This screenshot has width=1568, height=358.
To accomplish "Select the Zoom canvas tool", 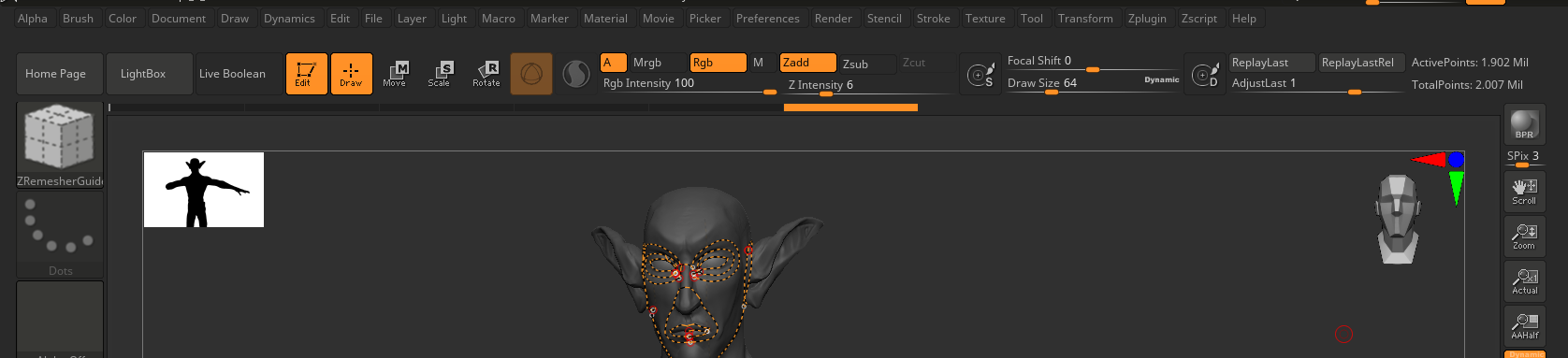I will (1524, 236).
